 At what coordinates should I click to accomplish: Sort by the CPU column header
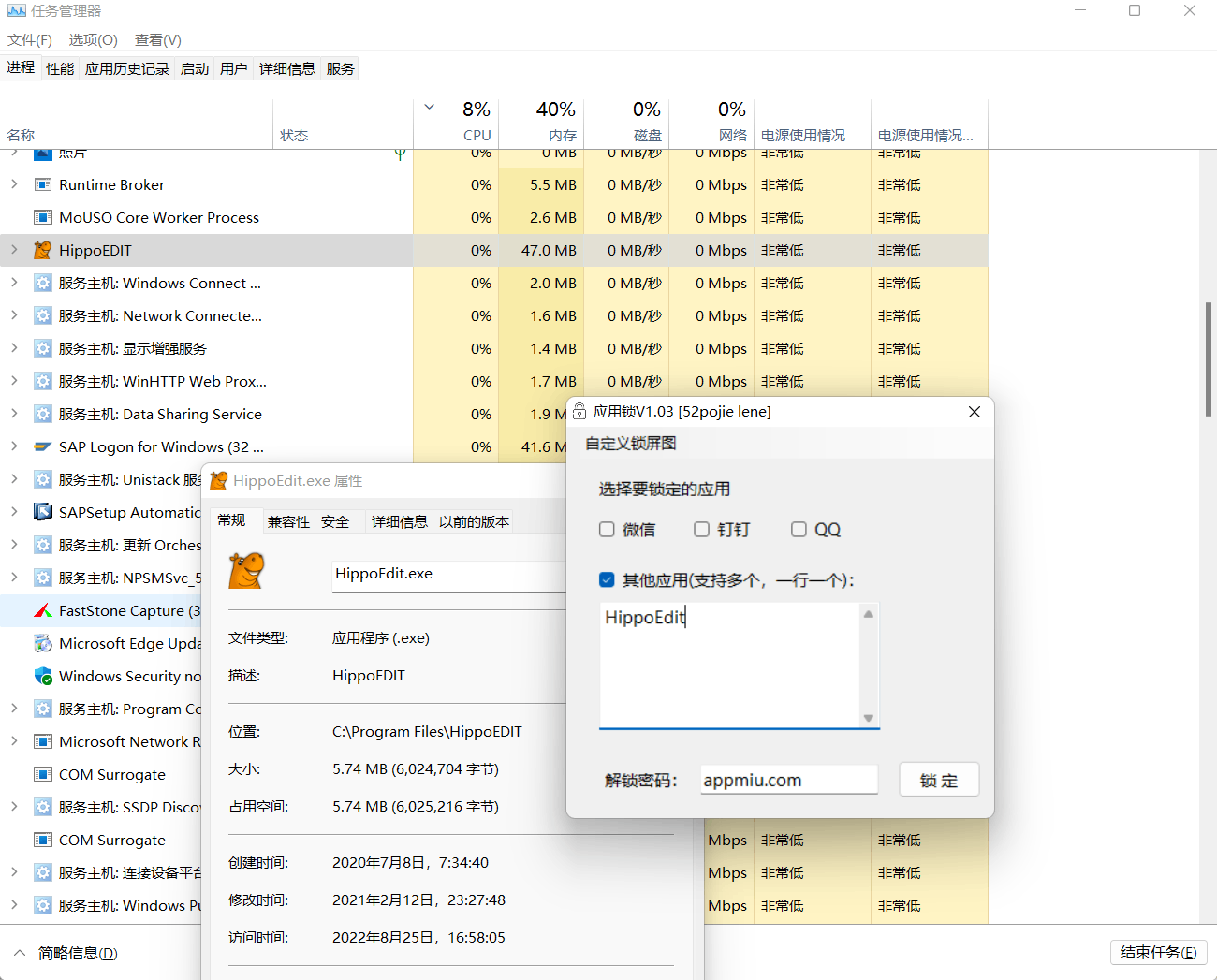(x=456, y=123)
